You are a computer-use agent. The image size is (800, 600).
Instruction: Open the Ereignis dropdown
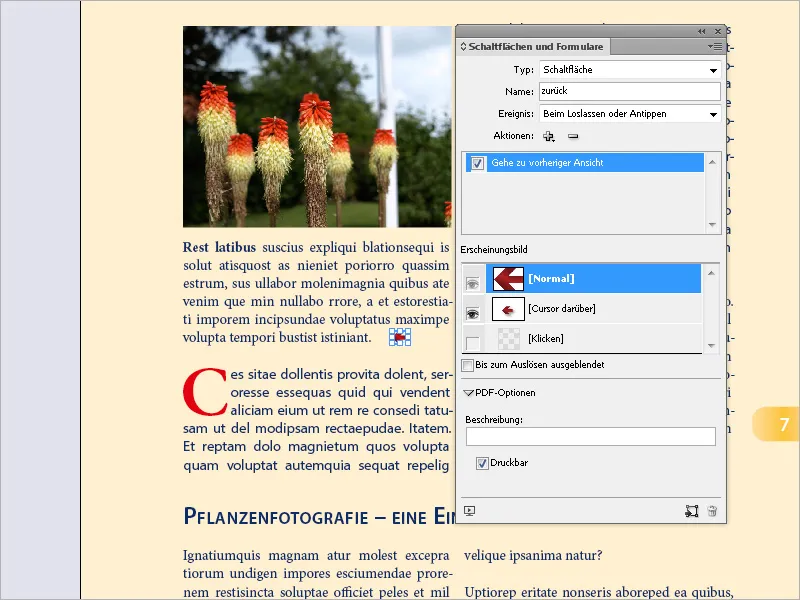pyautogui.click(x=714, y=114)
